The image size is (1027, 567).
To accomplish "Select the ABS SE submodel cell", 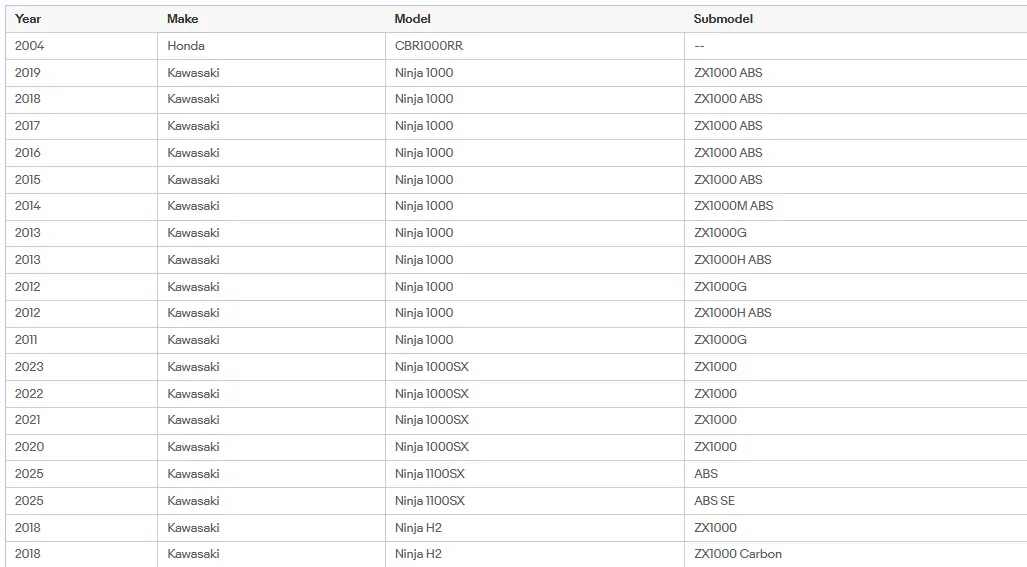I will [714, 500].
